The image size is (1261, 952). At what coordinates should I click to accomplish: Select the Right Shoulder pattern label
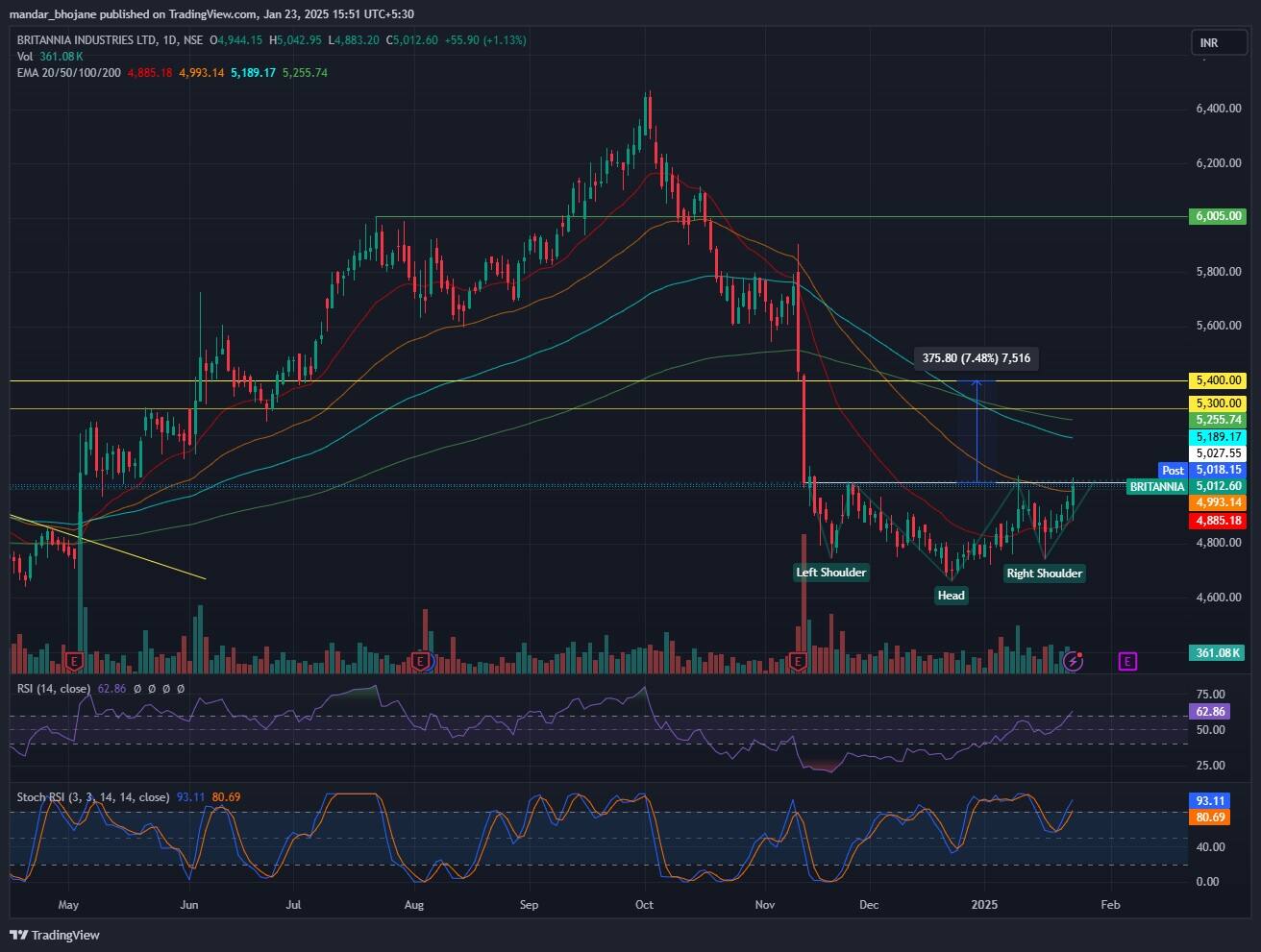[x=1044, y=574]
